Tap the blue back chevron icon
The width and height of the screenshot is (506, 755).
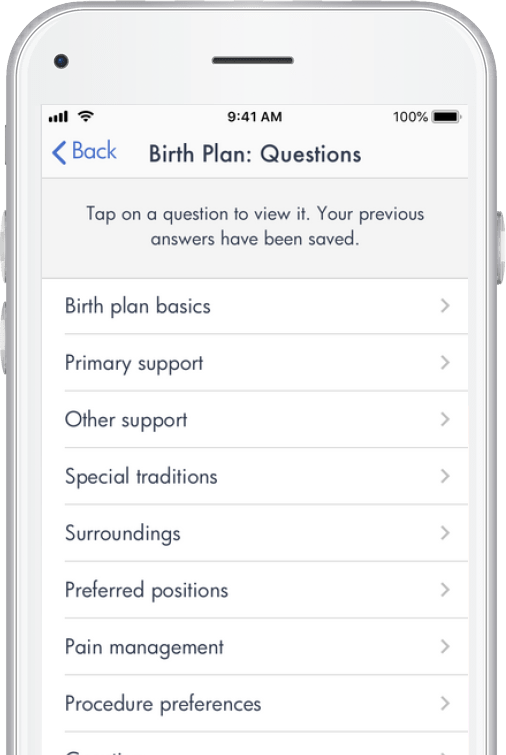[59, 153]
